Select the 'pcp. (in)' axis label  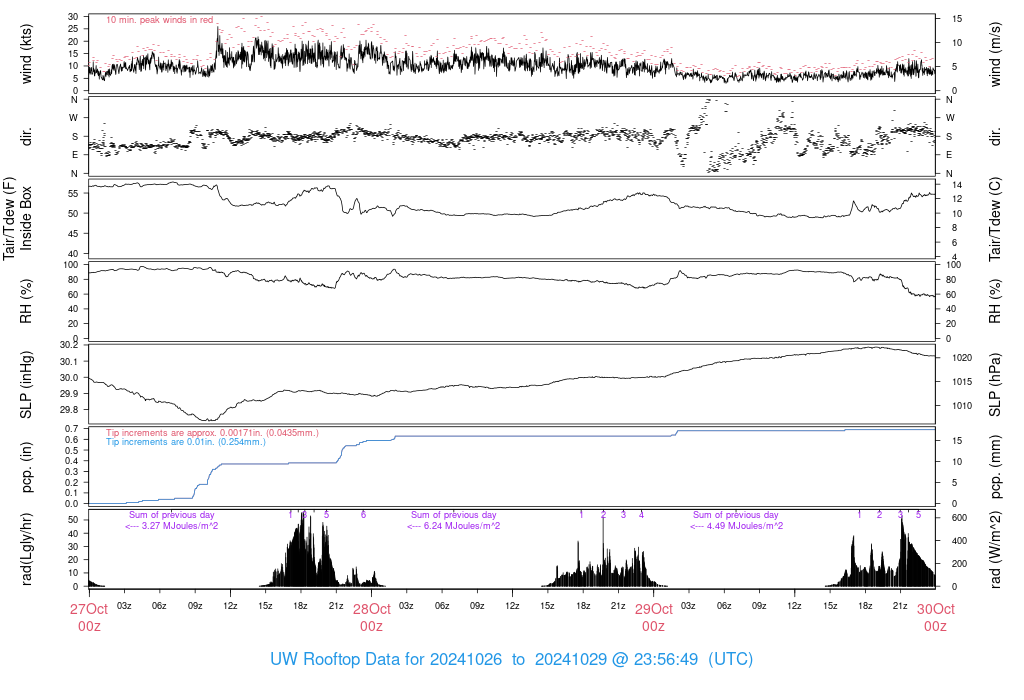(x=27, y=467)
